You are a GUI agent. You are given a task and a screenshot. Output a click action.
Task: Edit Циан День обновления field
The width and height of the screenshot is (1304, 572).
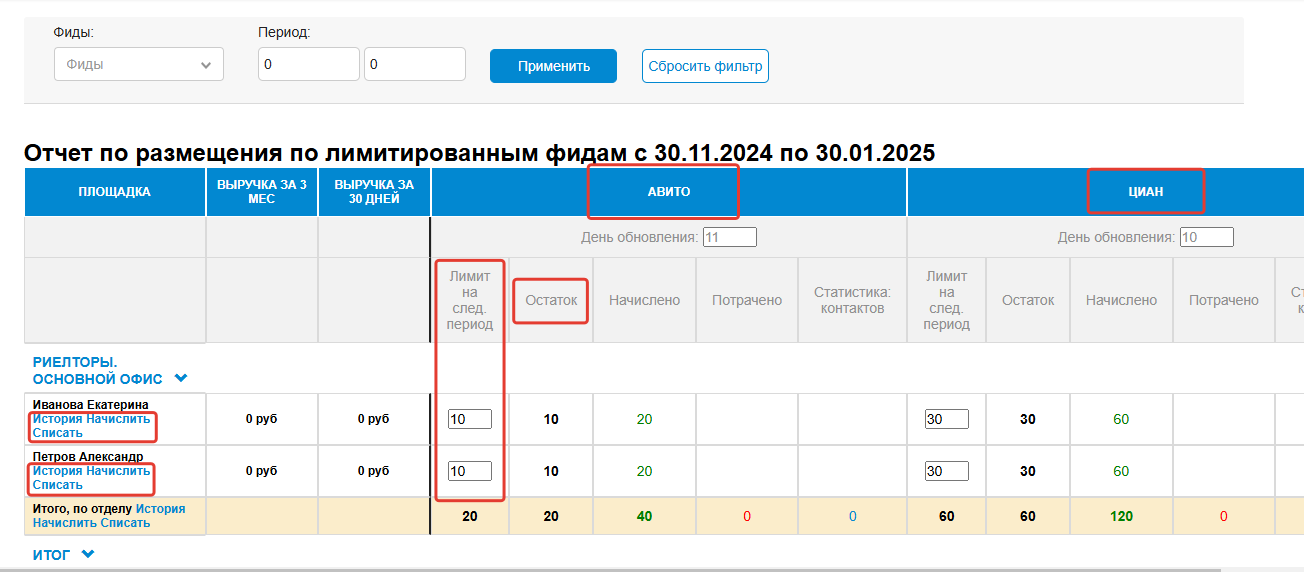coord(1206,238)
